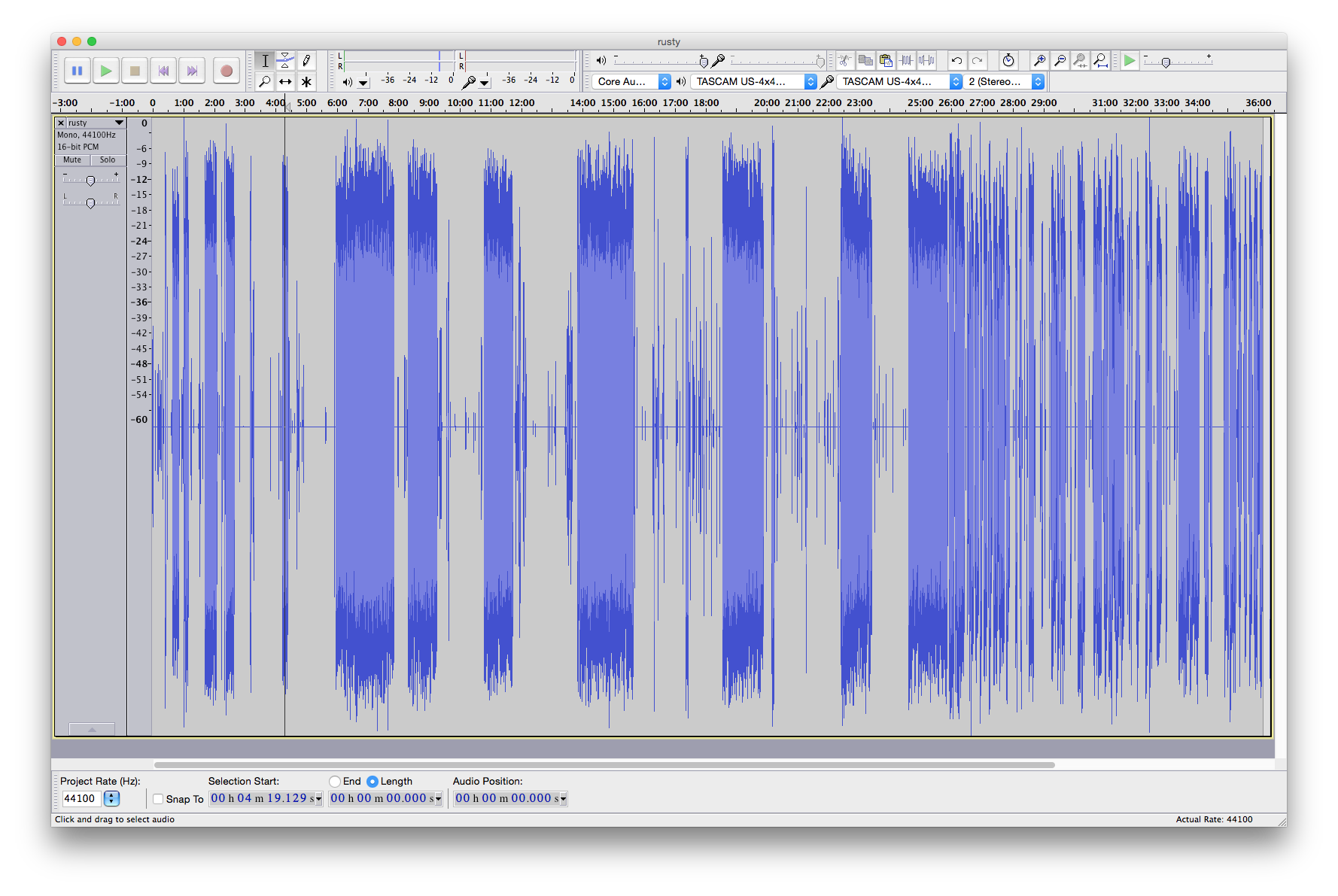1338x896 pixels.
Task: Open the TASCAM output device dropdown
Action: (753, 81)
